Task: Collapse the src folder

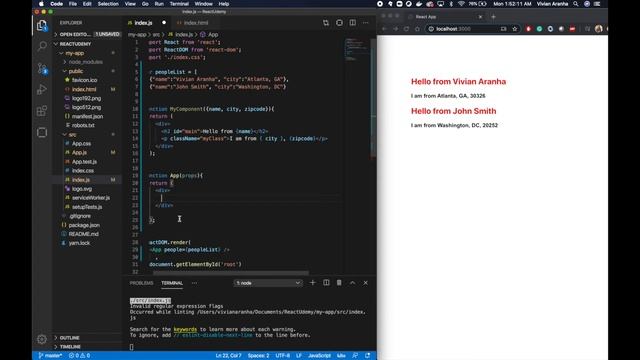Action: tap(87, 134)
